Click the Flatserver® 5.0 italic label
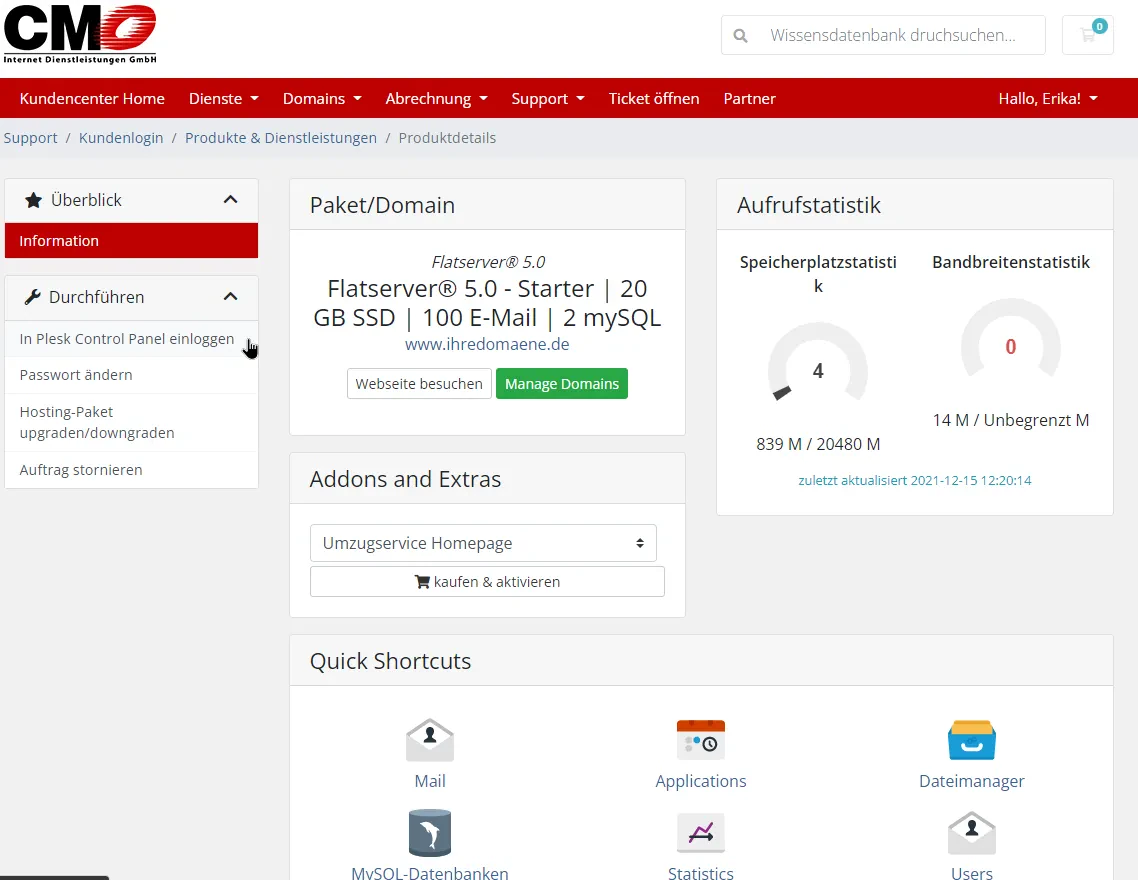Screen dimensions: 1138x880 click(488, 262)
